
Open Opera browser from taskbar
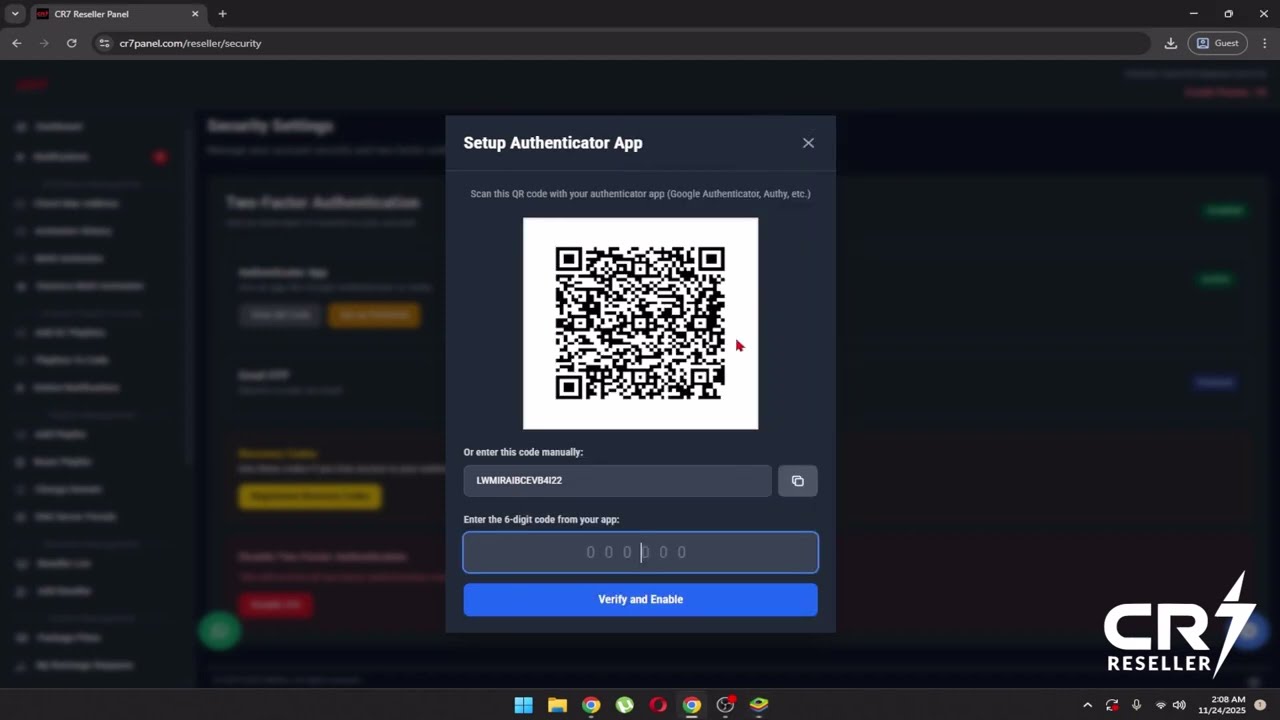(658, 705)
